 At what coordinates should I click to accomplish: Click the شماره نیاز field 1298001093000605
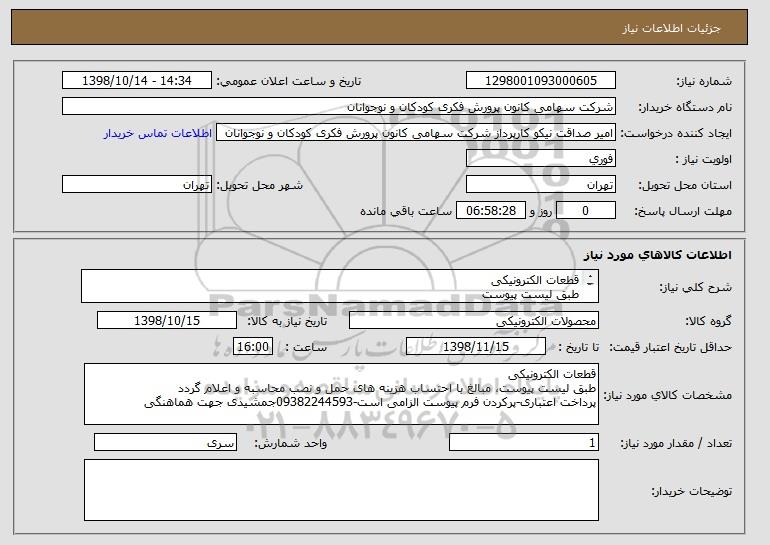point(541,81)
